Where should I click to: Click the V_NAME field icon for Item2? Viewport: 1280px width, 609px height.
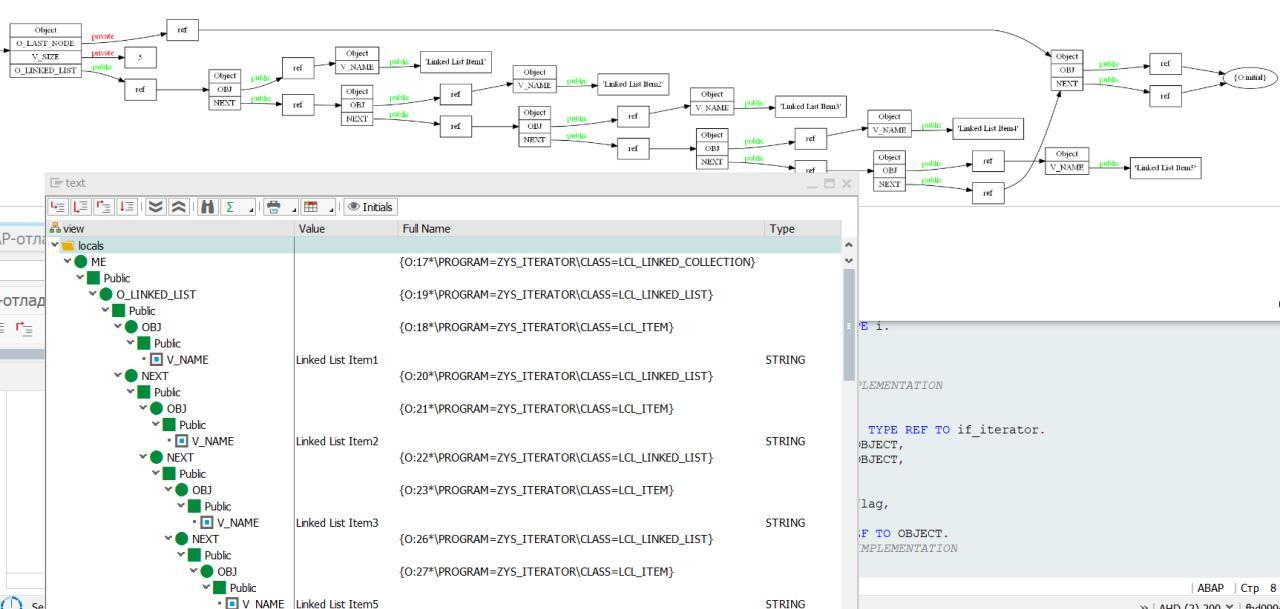click(x=182, y=441)
